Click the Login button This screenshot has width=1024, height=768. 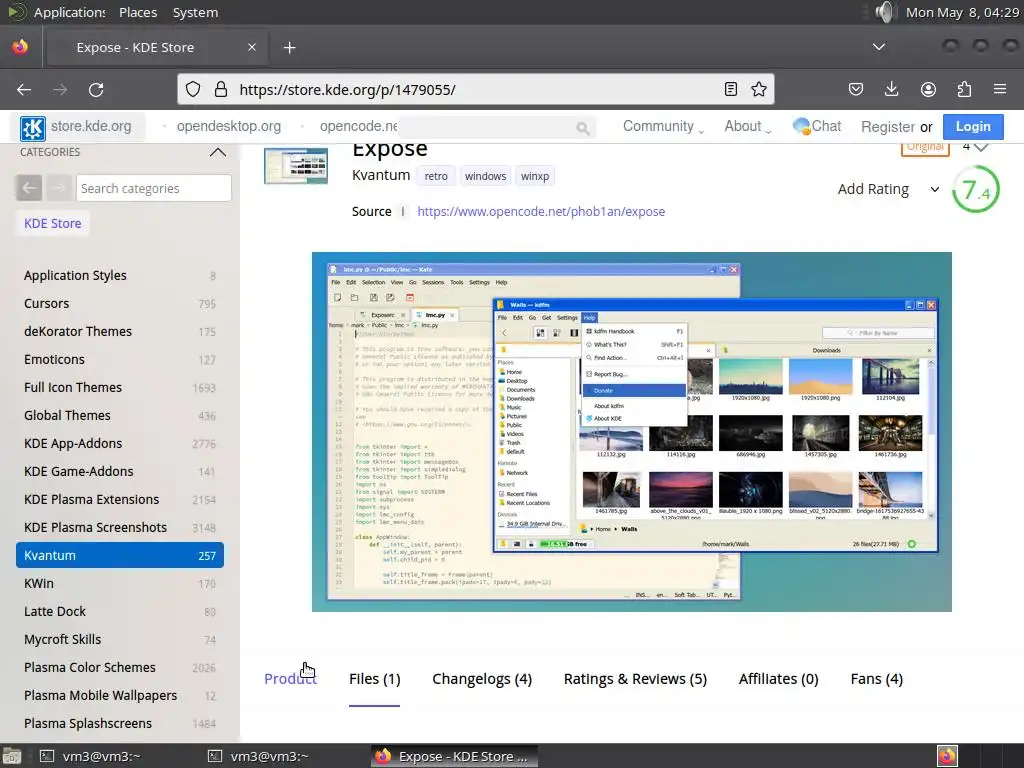973,127
